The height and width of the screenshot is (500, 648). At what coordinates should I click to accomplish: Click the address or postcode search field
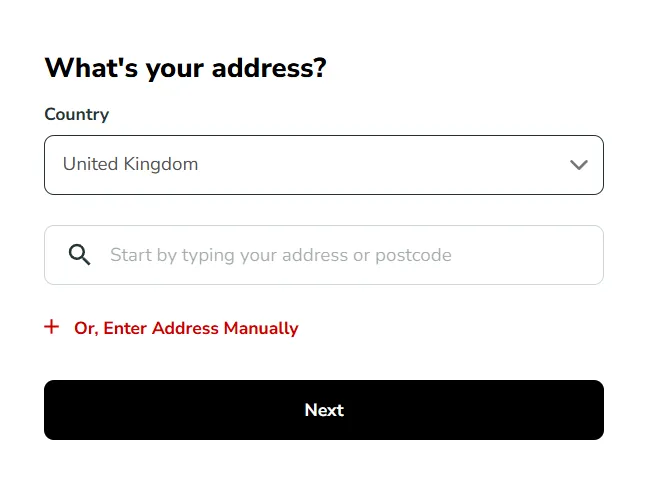coord(323,255)
